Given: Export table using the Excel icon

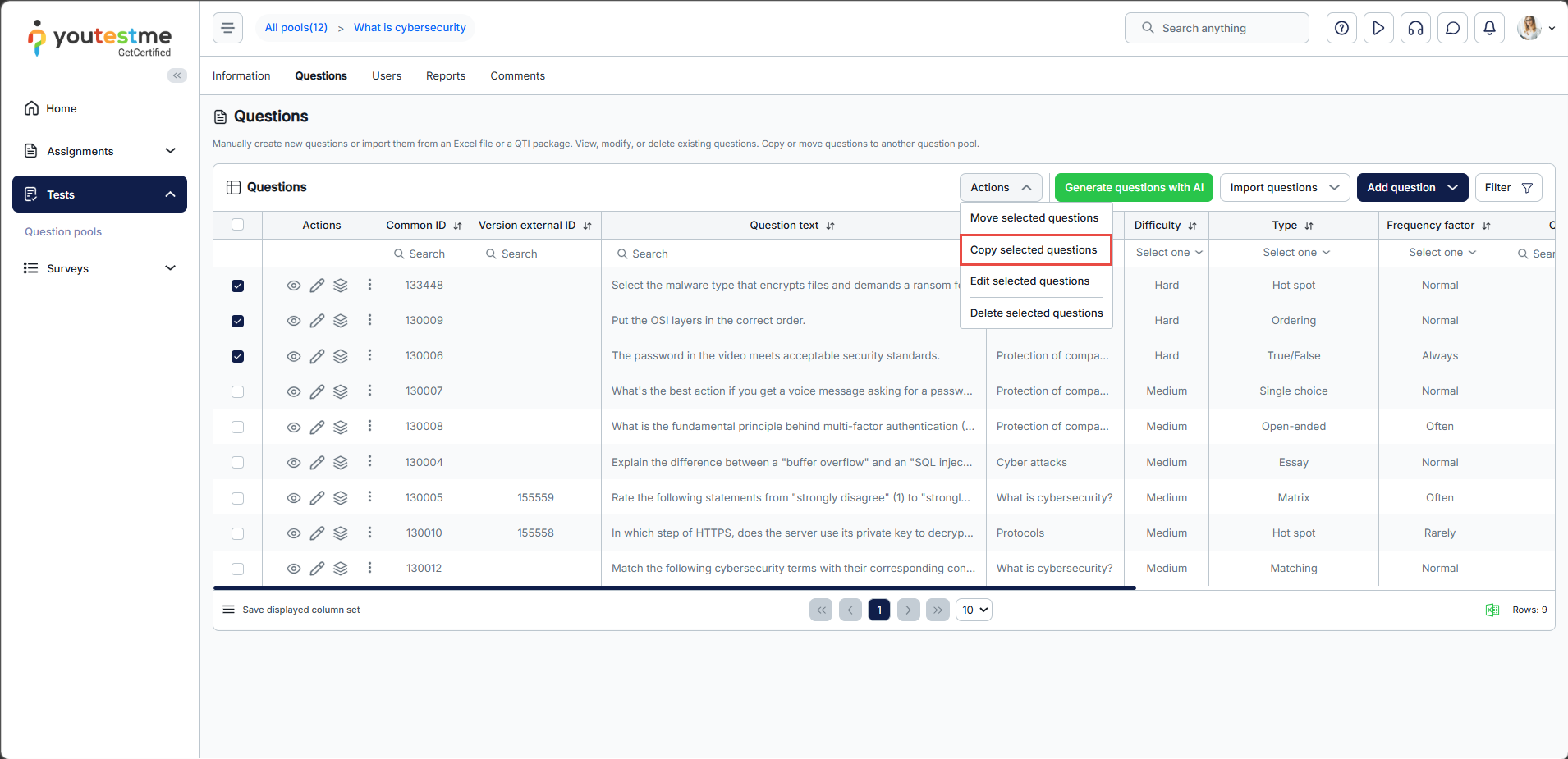Looking at the screenshot, I should click(x=1492, y=610).
